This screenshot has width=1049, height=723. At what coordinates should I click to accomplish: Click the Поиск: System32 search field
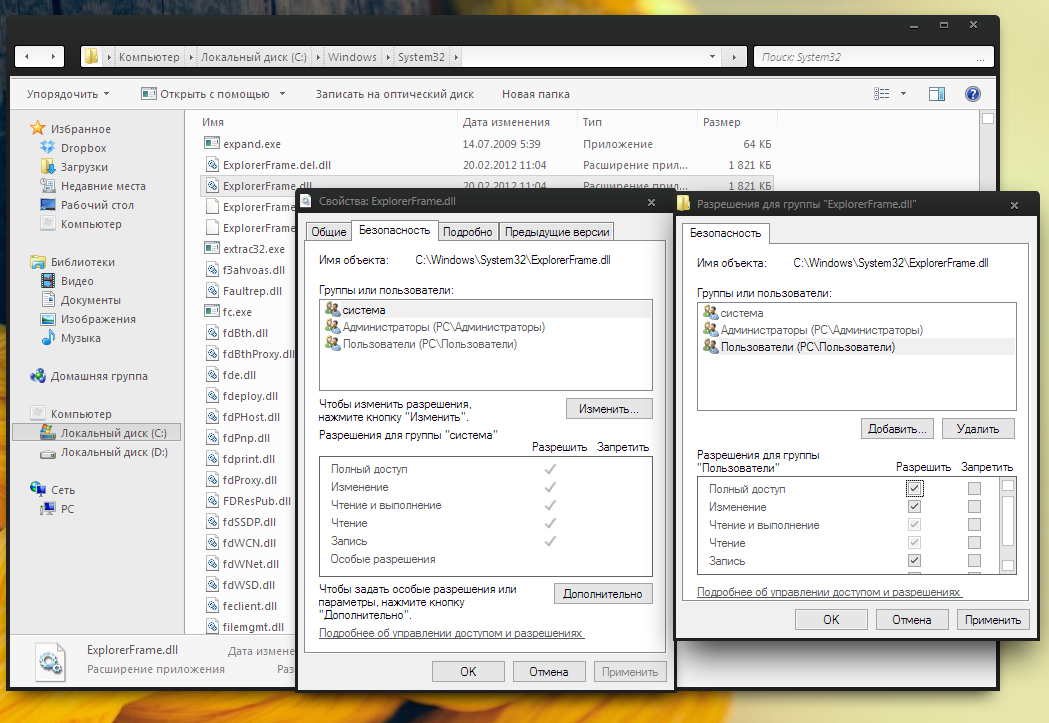pos(874,57)
